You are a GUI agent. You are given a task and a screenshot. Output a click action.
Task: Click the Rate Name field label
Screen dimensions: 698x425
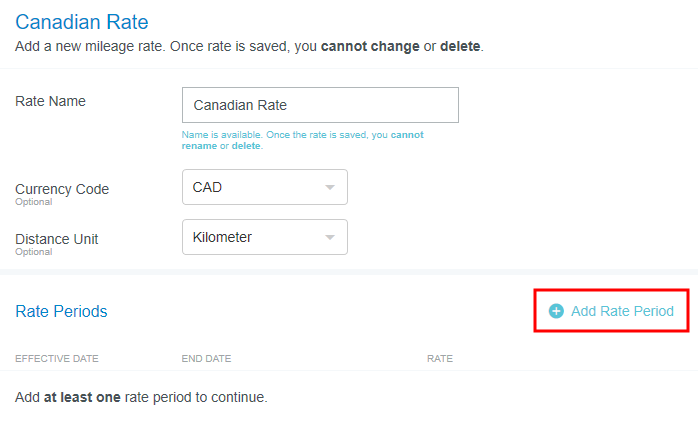50,101
